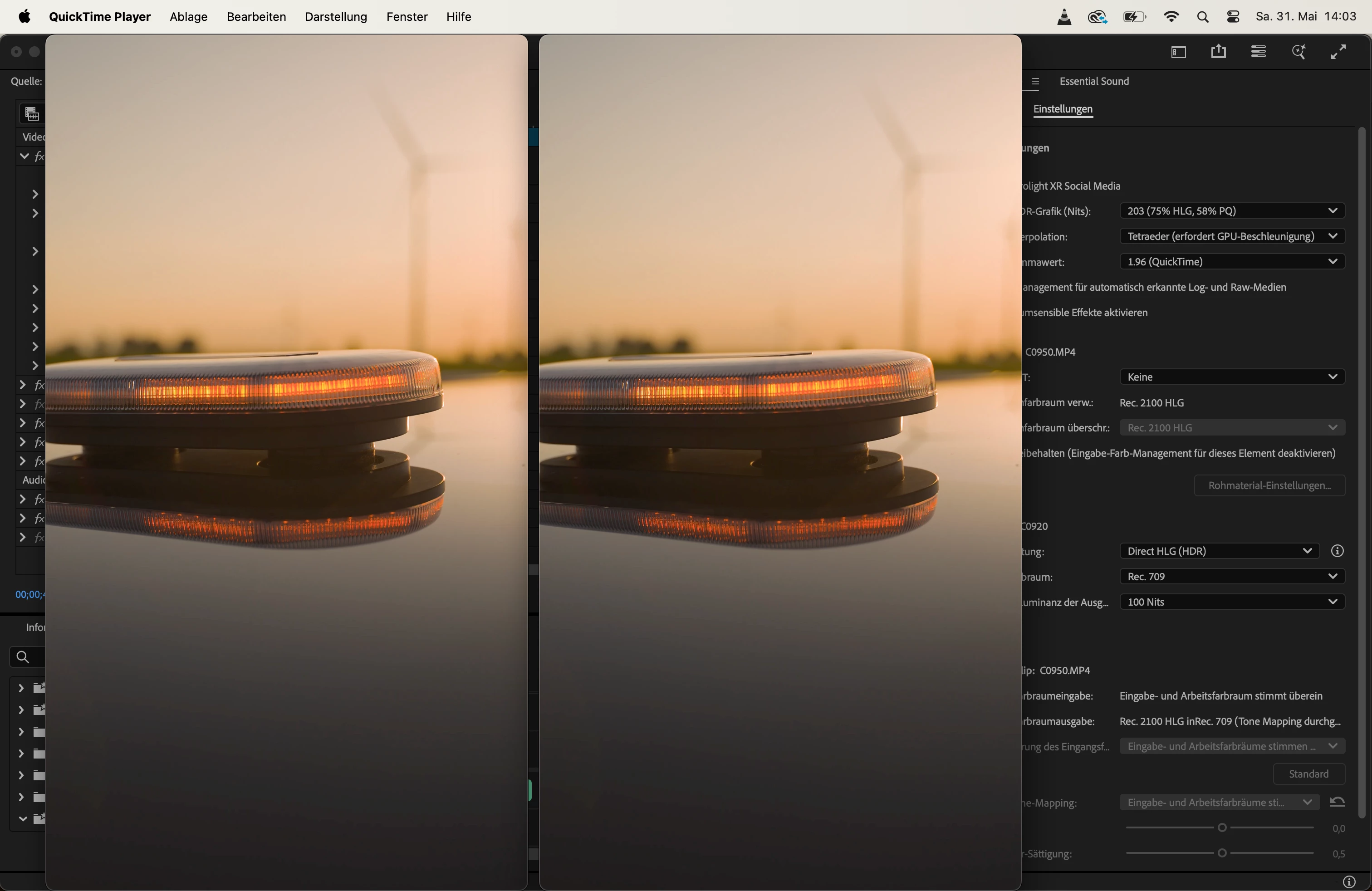Click the Tone-Mapping reset arrow icon

(1338, 802)
